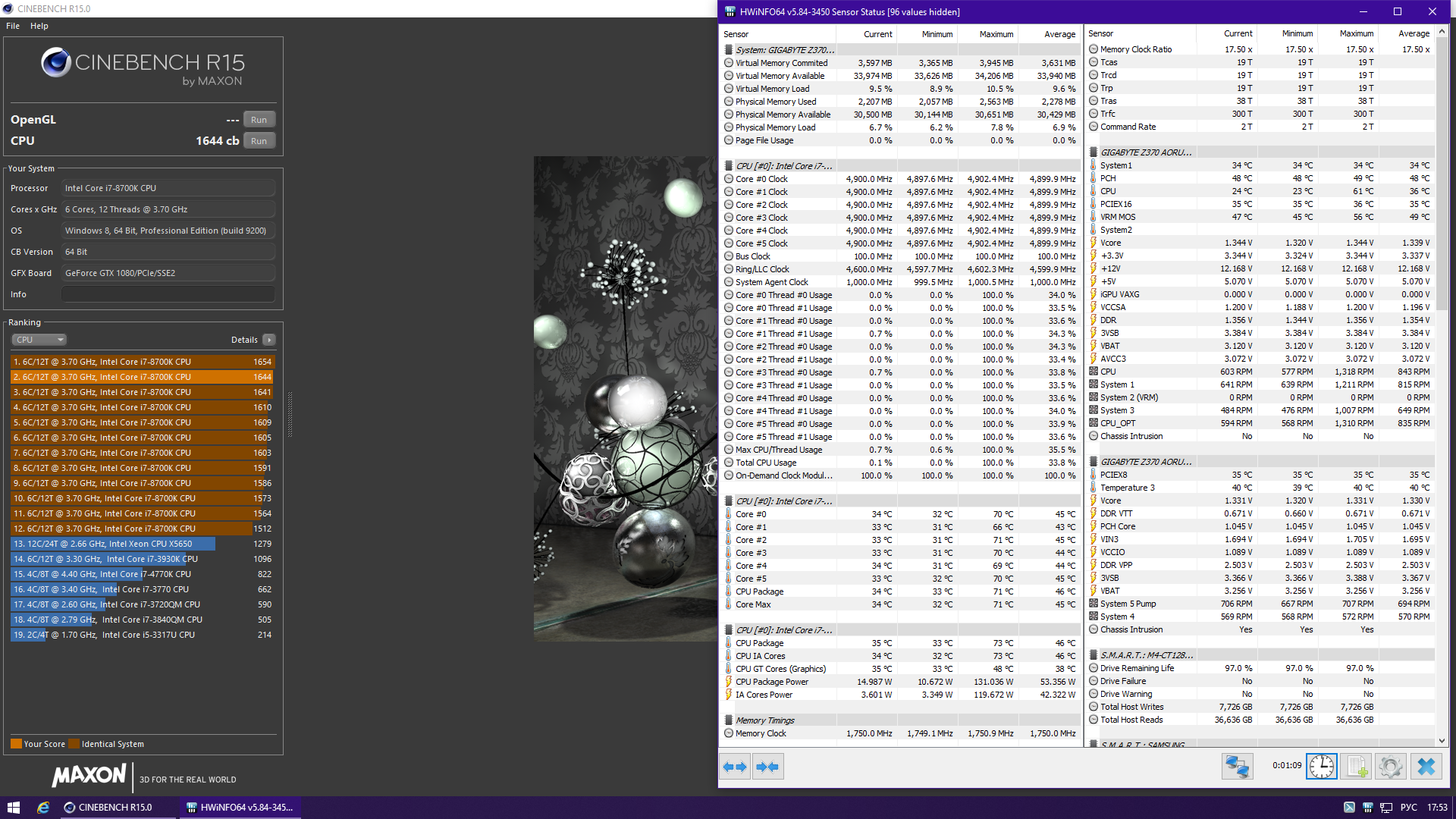This screenshot has width=1456, height=819.
Task: Run the OpenGL benchmark
Action: tap(259, 120)
